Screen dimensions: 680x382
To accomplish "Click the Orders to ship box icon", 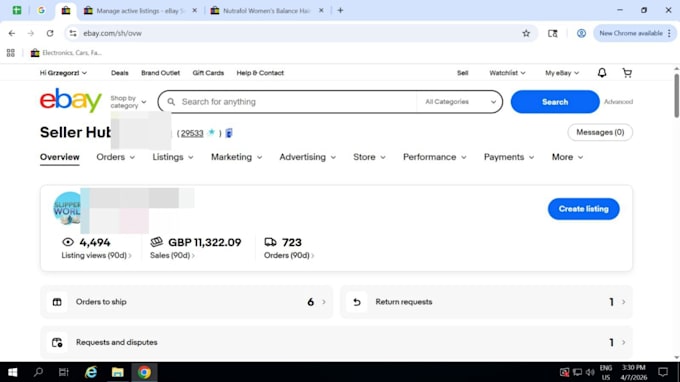I will point(57,302).
